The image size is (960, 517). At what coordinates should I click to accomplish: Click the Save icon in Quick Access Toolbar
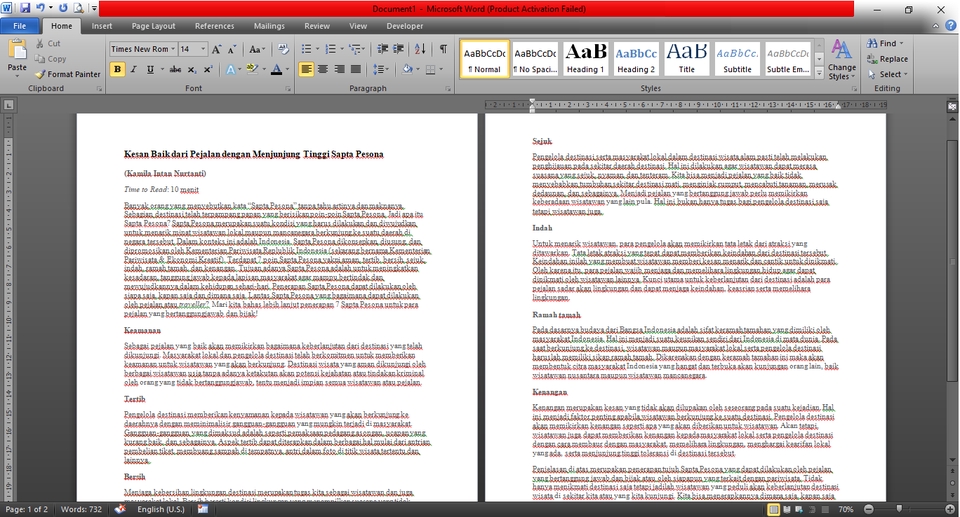coord(25,9)
